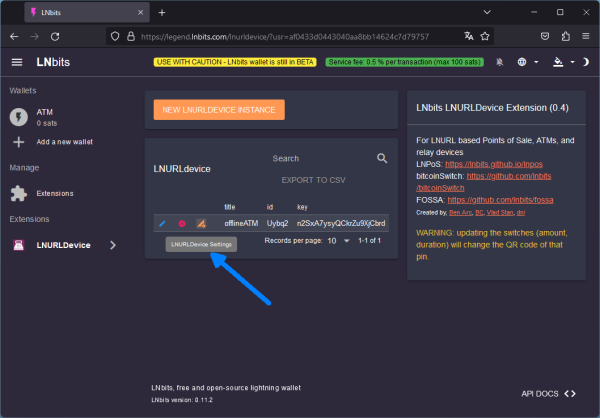Close the LNbits browser tab

pyautogui.click(x=140, y=13)
